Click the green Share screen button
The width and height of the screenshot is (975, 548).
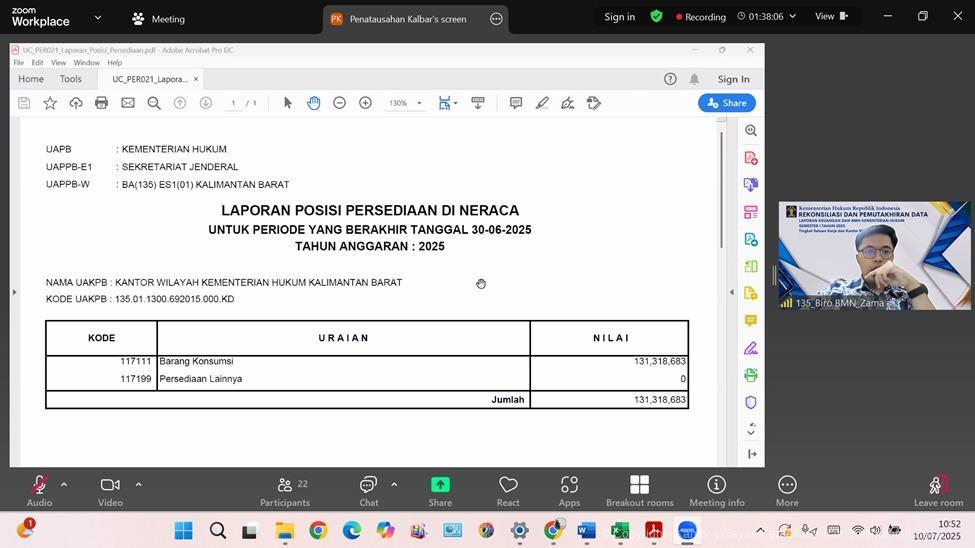[440, 491]
